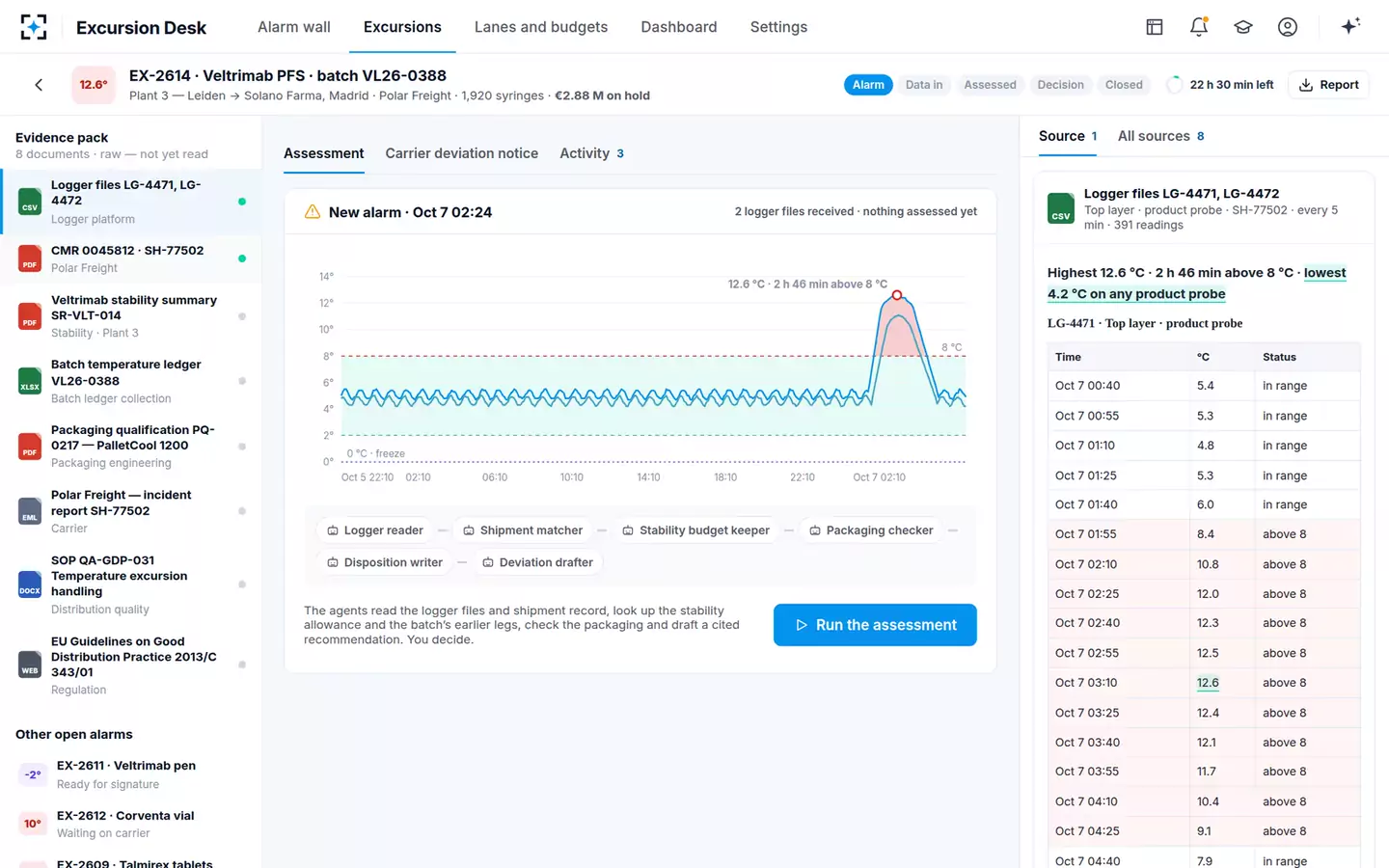This screenshot has width=1389, height=868.
Task: Open the Alarm wall tab
Action: [294, 27]
